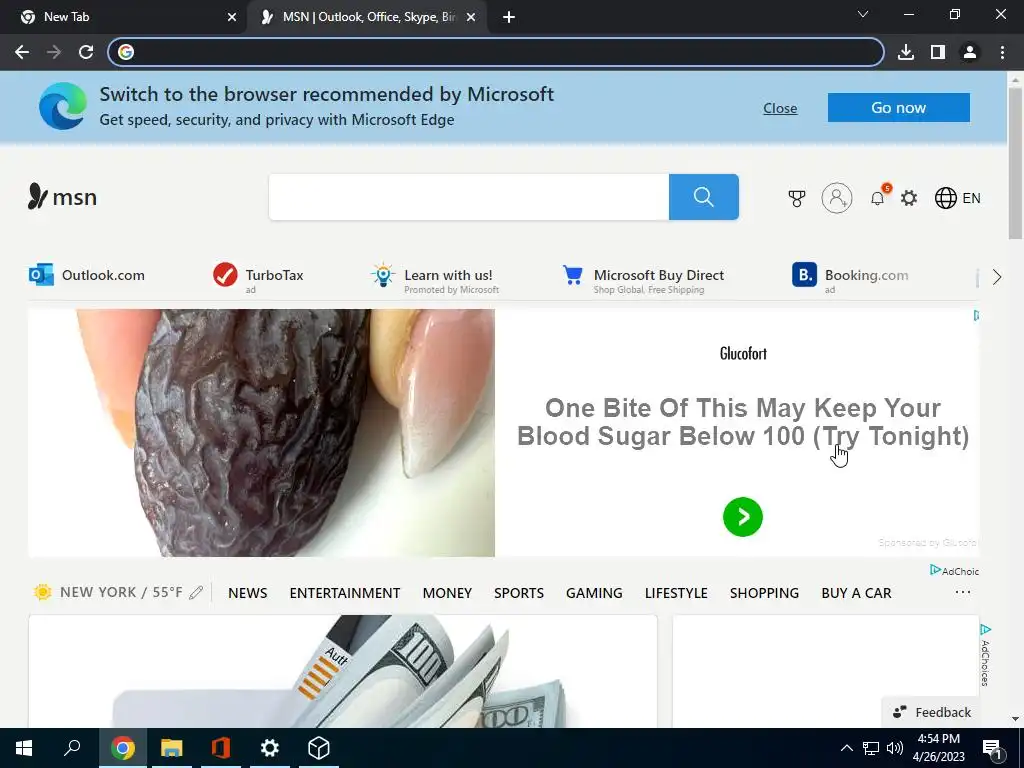
Task: Click the green arrow button in Glucofort ad
Action: 743,517
